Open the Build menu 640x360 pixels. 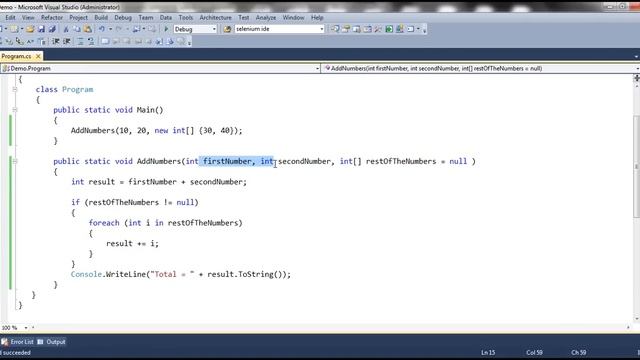click(101, 18)
